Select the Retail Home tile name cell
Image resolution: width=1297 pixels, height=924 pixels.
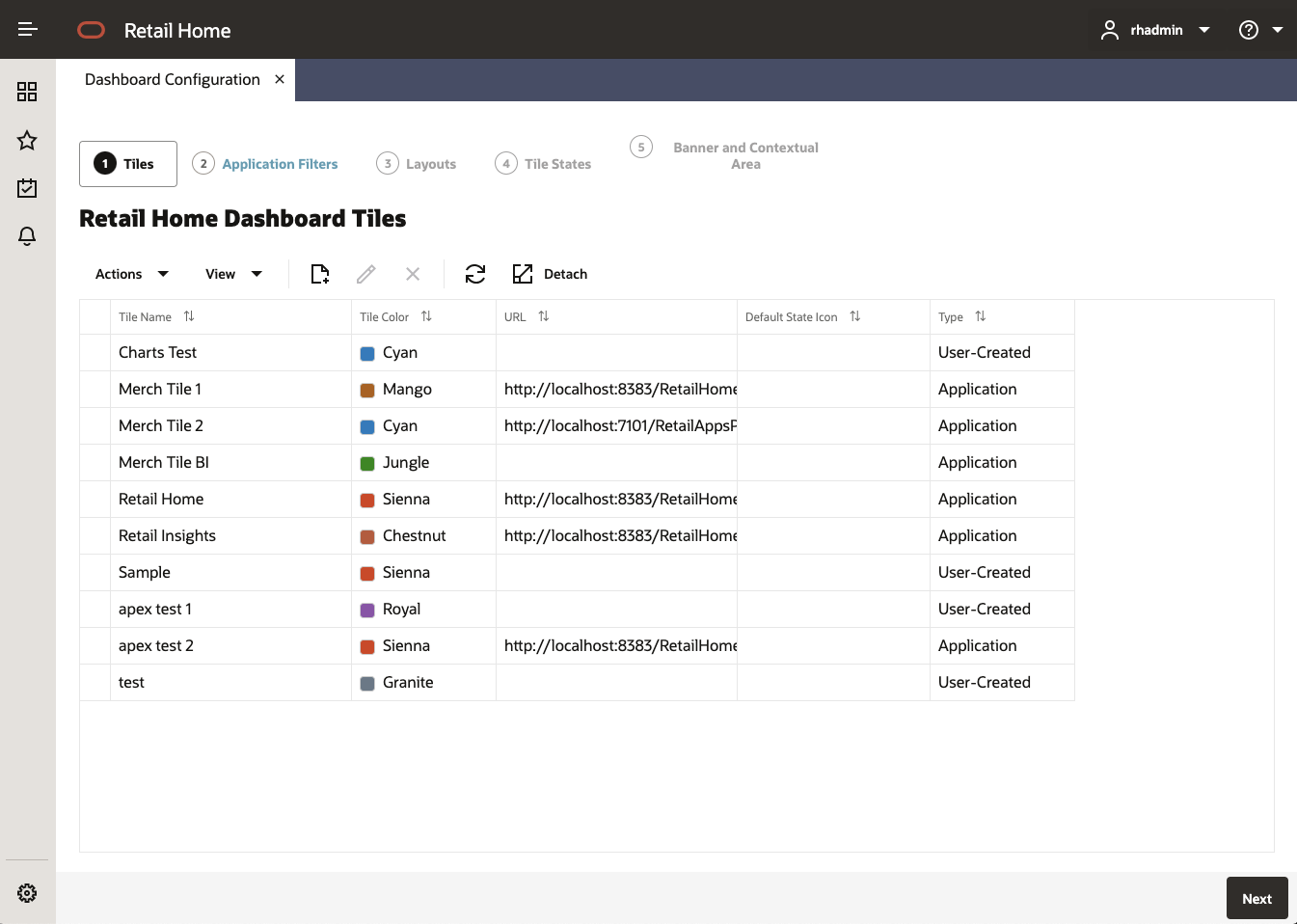tap(231, 500)
